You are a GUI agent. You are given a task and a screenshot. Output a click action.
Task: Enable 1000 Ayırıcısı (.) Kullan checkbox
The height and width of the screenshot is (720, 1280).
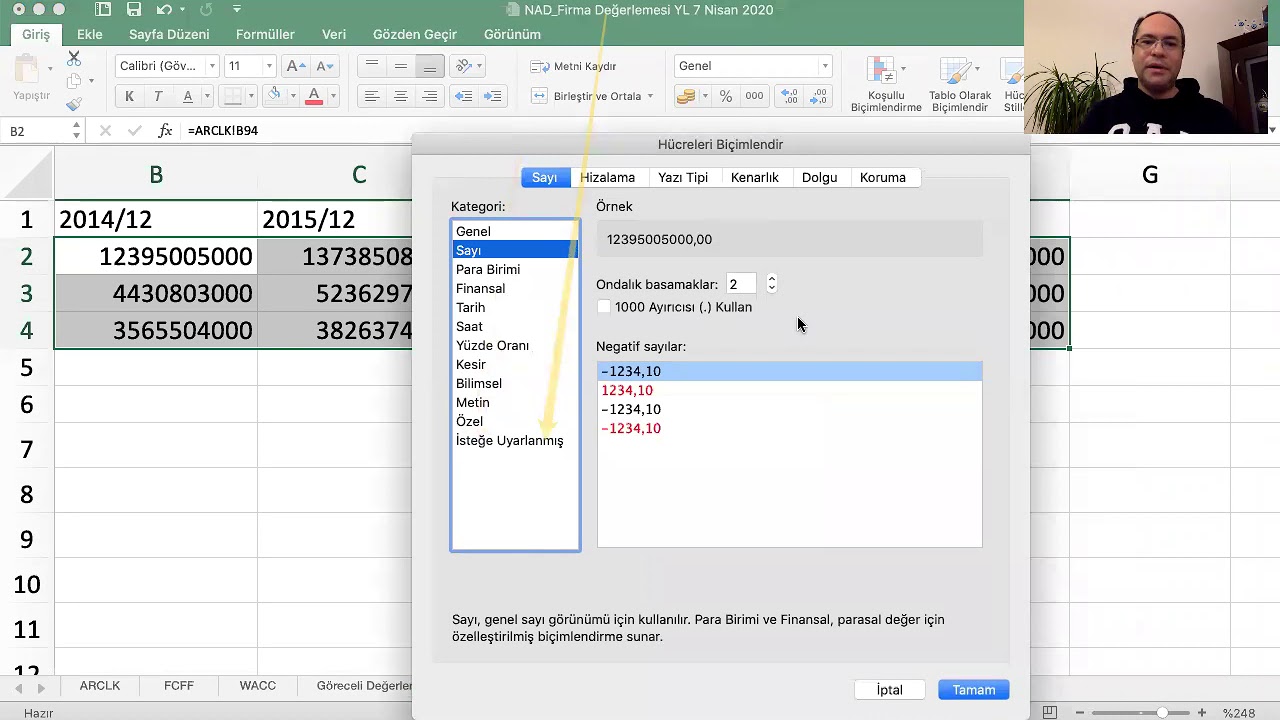604,307
